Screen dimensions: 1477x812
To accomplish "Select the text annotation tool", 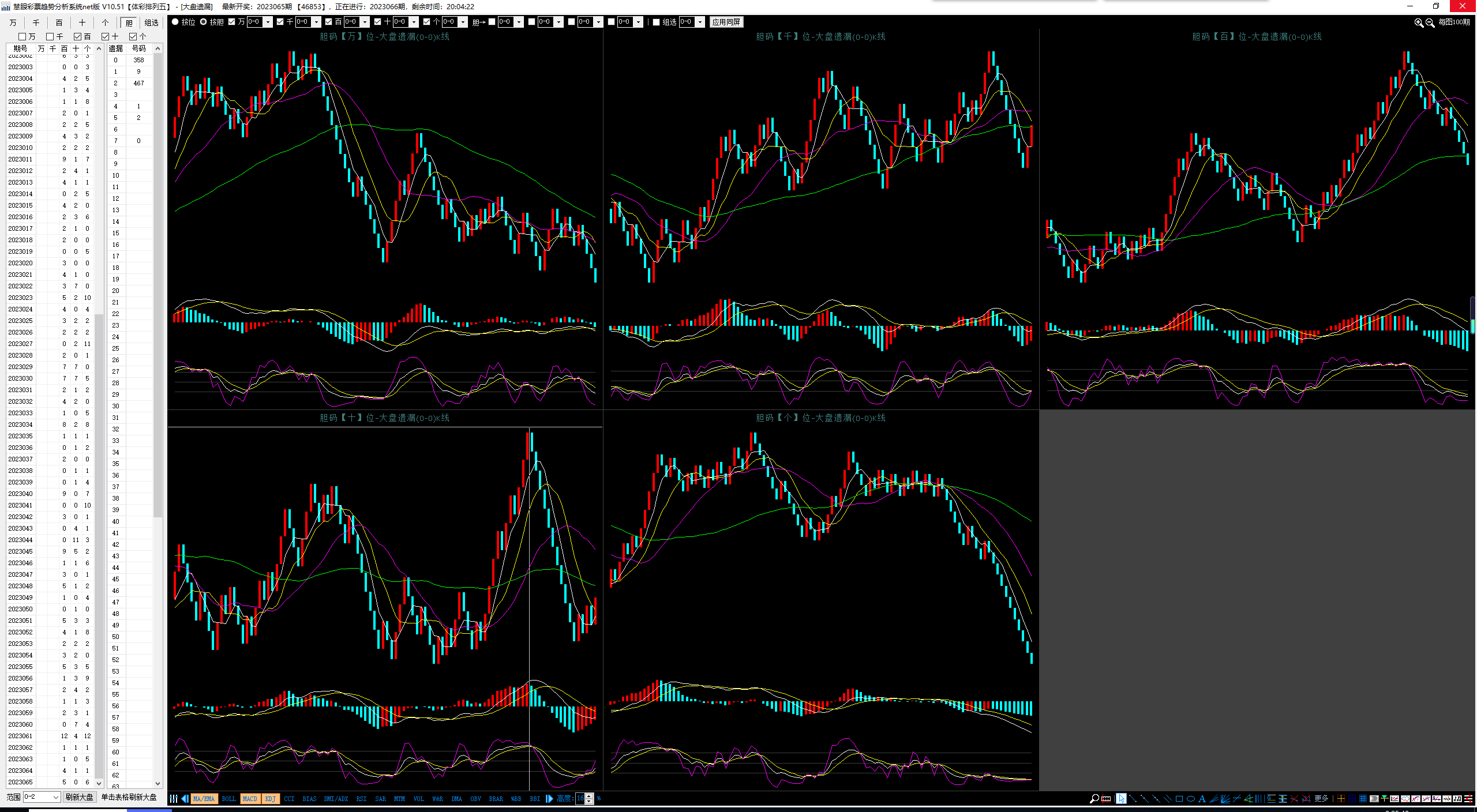I will [x=1202, y=799].
